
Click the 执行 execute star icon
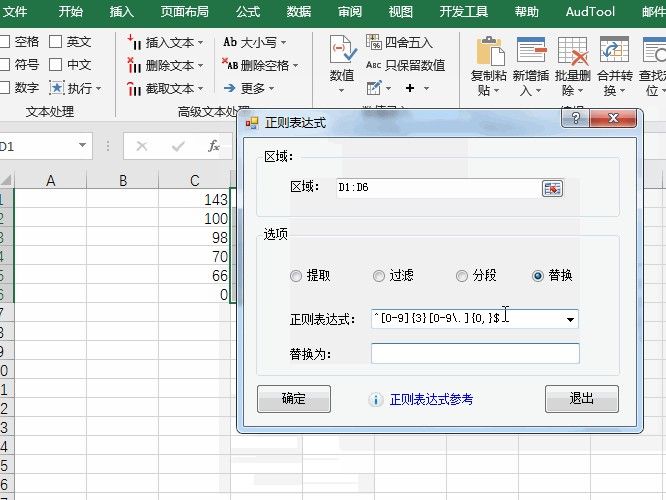pos(57,88)
